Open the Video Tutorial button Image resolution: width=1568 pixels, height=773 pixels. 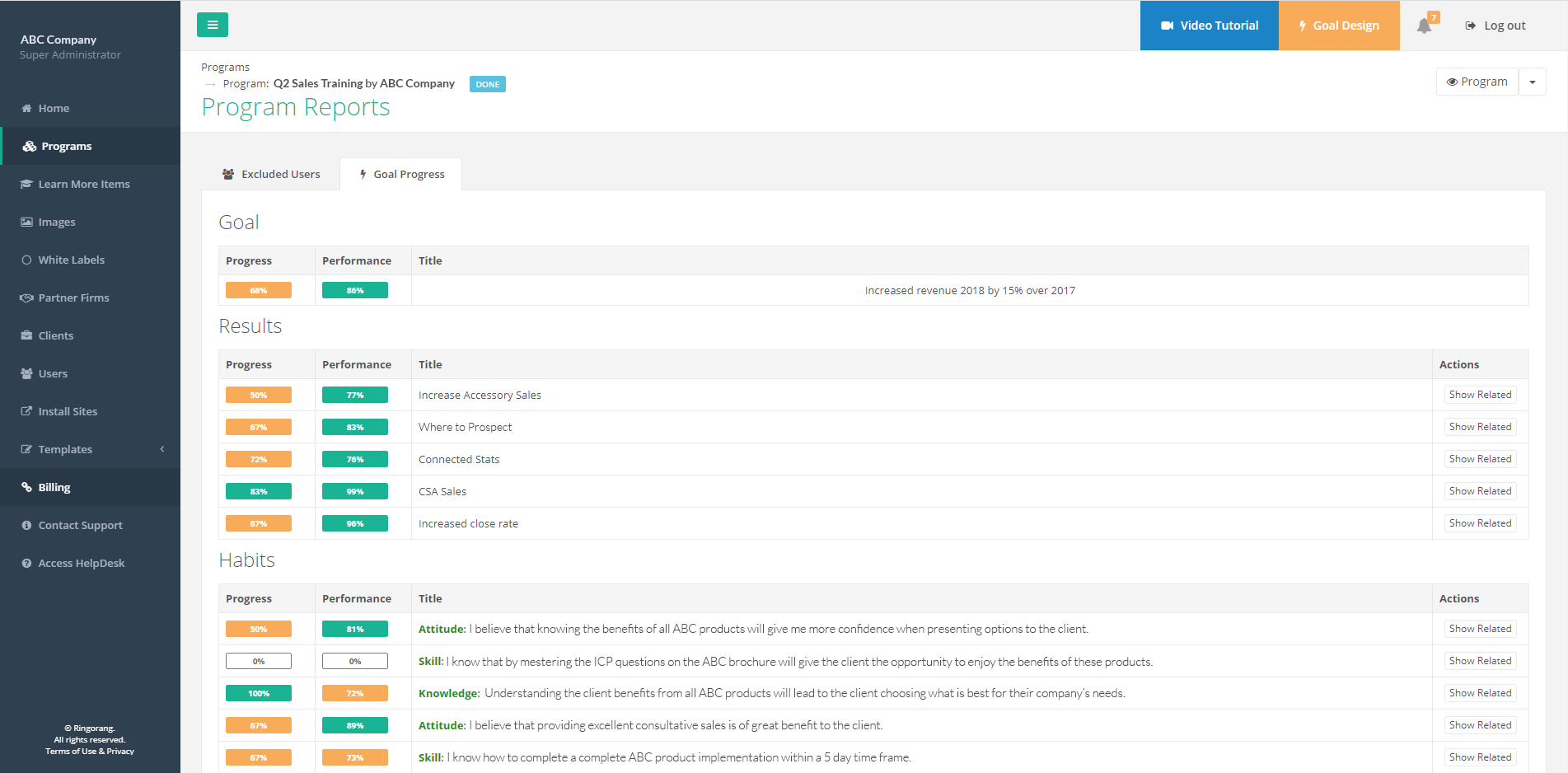pyautogui.click(x=1210, y=26)
